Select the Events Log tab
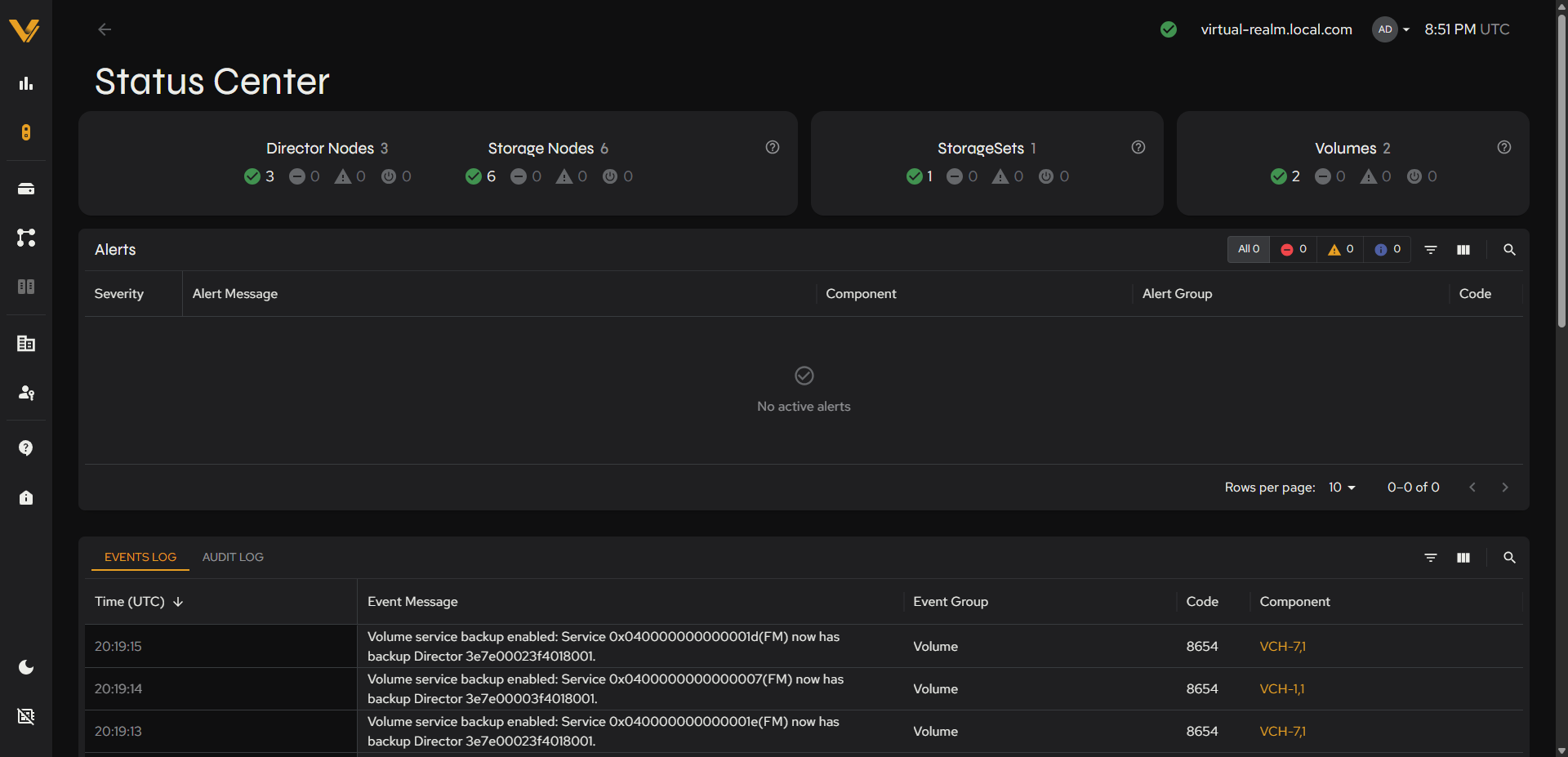The height and width of the screenshot is (757, 1568). point(140,557)
